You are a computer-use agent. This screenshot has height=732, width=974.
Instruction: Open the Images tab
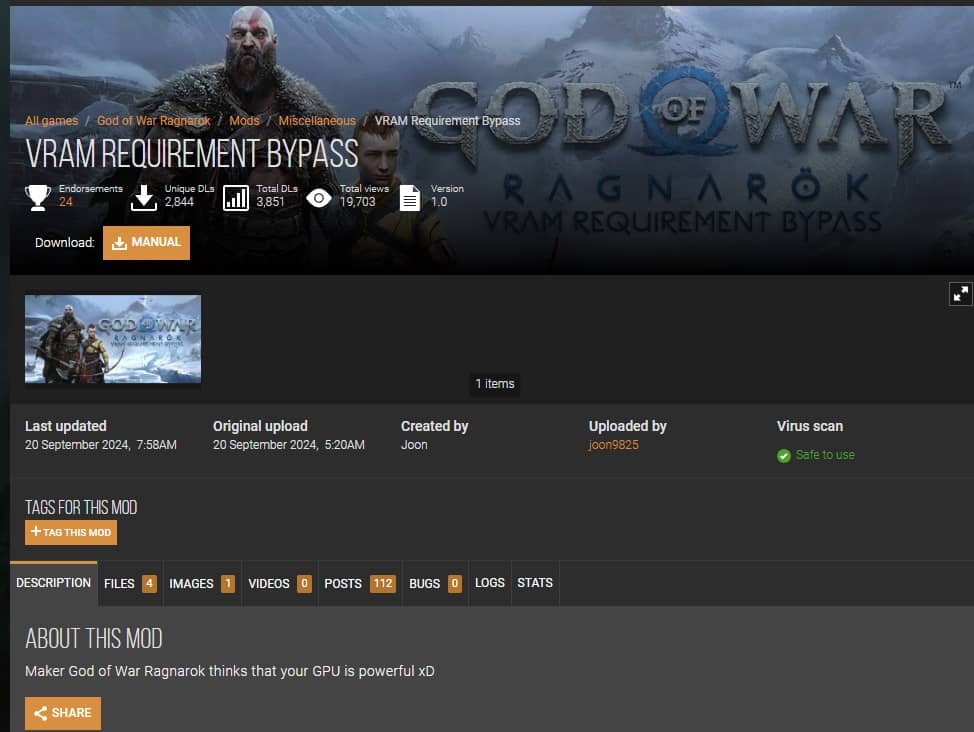(x=202, y=583)
